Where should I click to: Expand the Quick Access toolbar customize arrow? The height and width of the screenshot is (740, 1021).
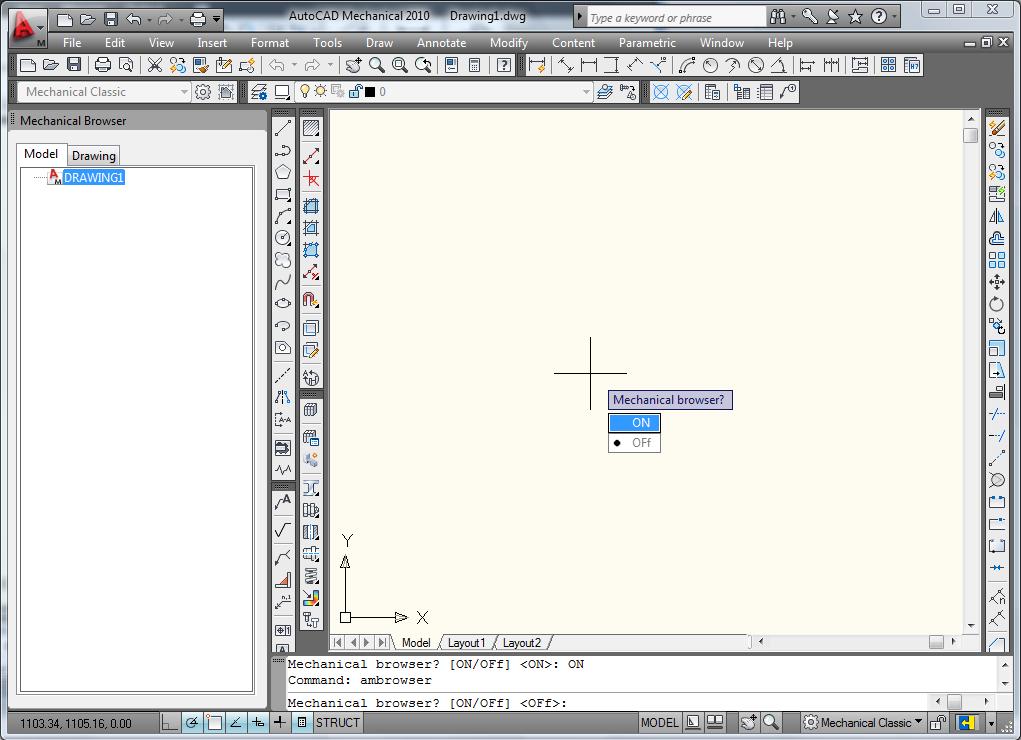[217, 20]
